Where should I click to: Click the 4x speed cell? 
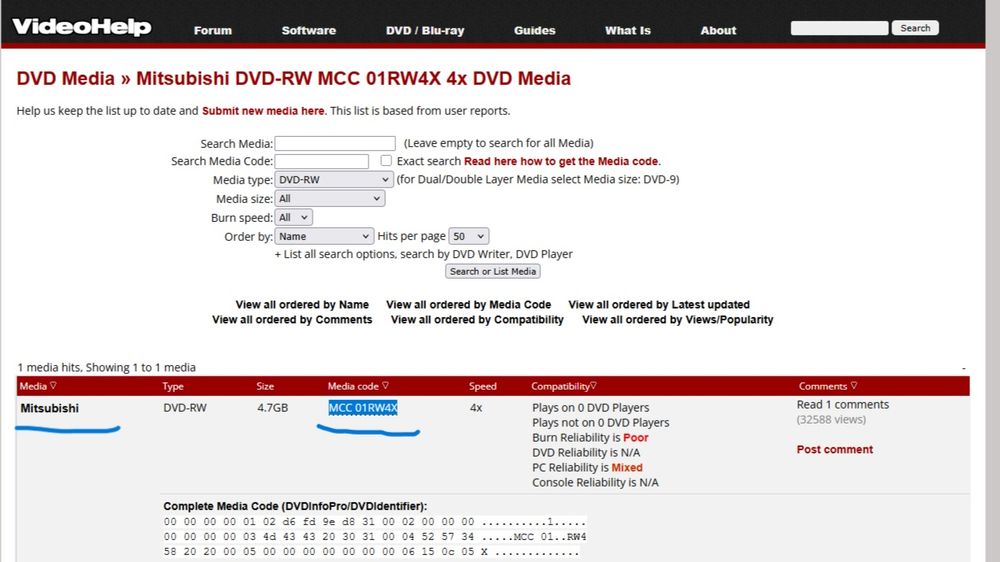pyautogui.click(x=476, y=408)
